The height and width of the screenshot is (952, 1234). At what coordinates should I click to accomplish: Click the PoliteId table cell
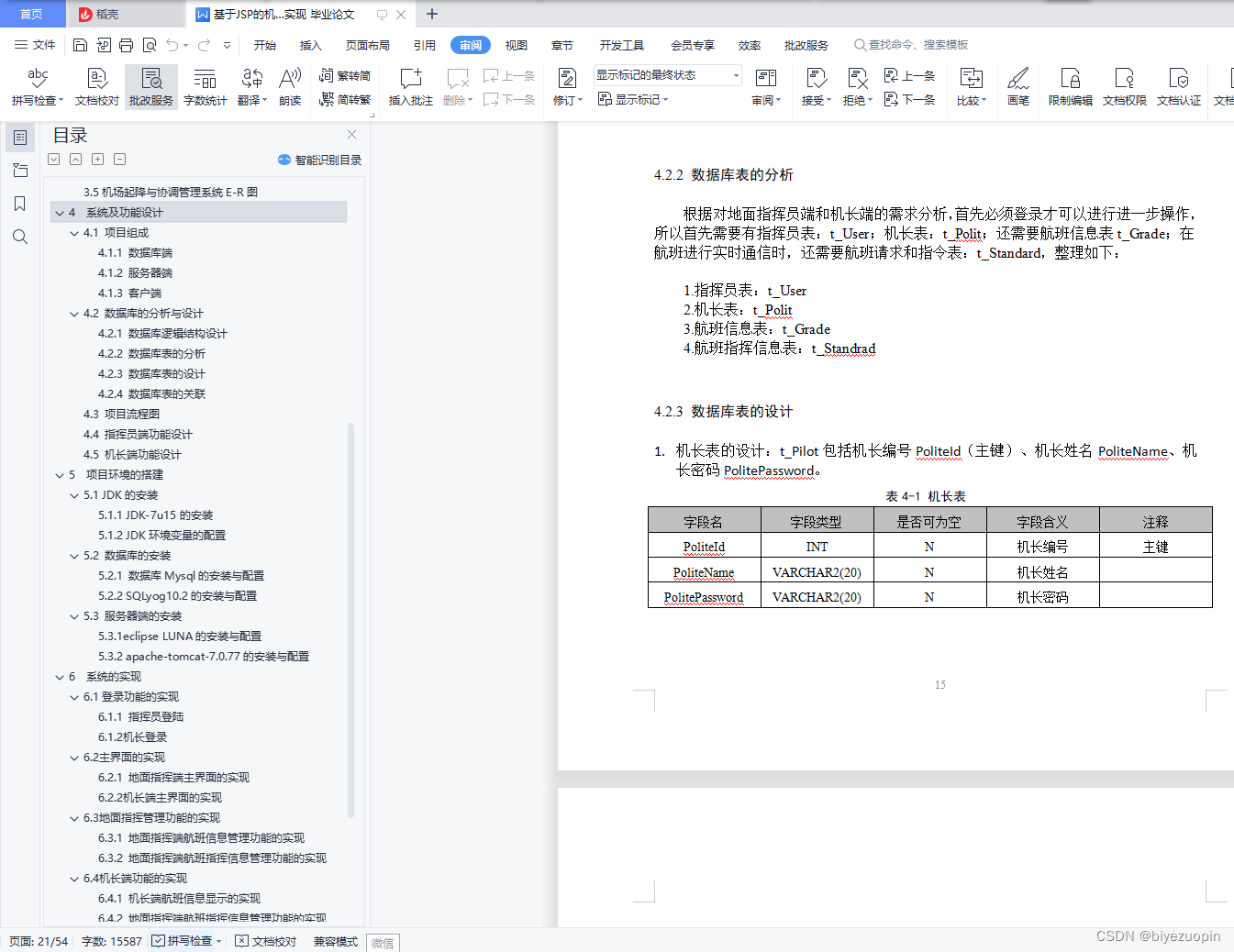(704, 547)
